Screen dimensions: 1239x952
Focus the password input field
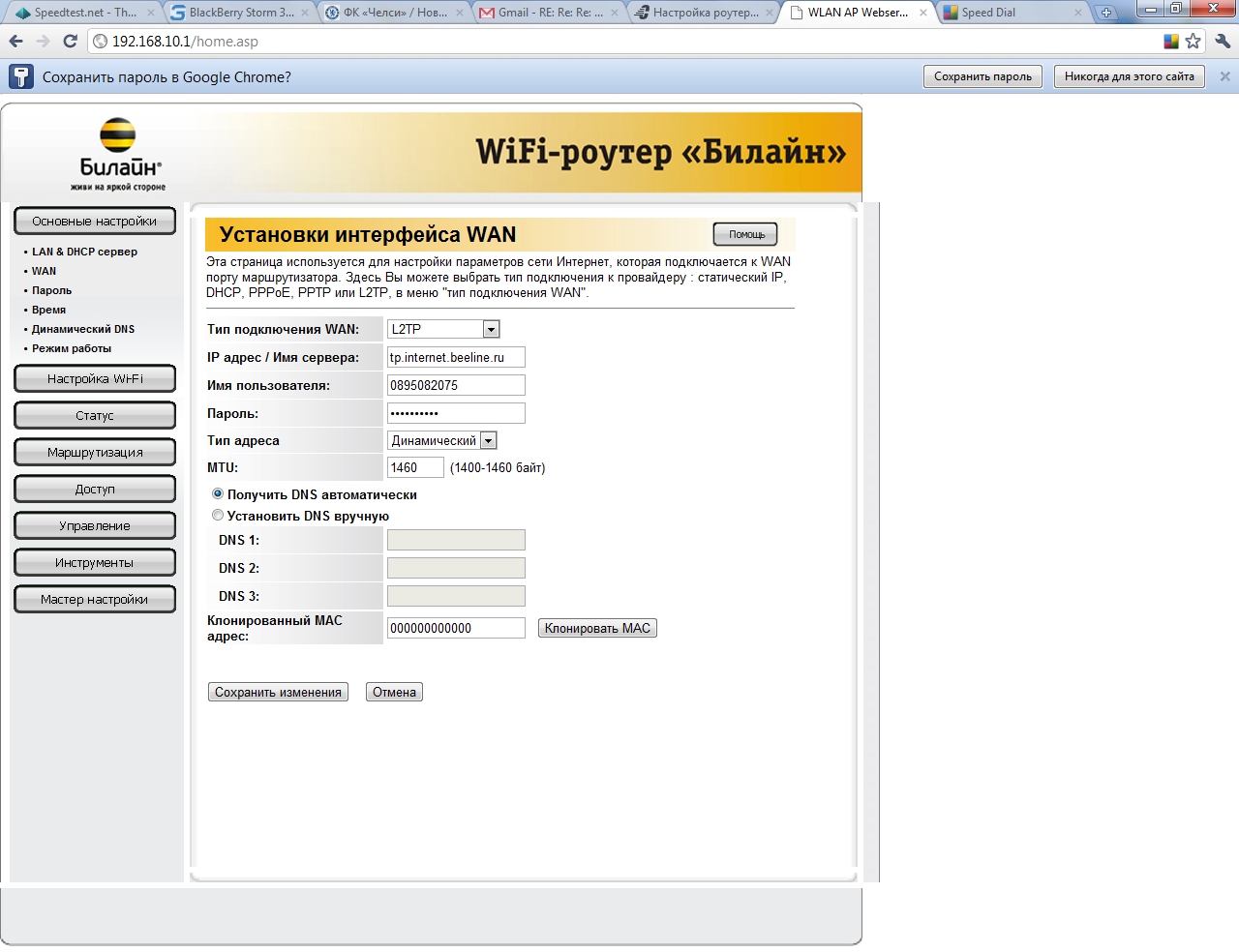[x=456, y=413]
